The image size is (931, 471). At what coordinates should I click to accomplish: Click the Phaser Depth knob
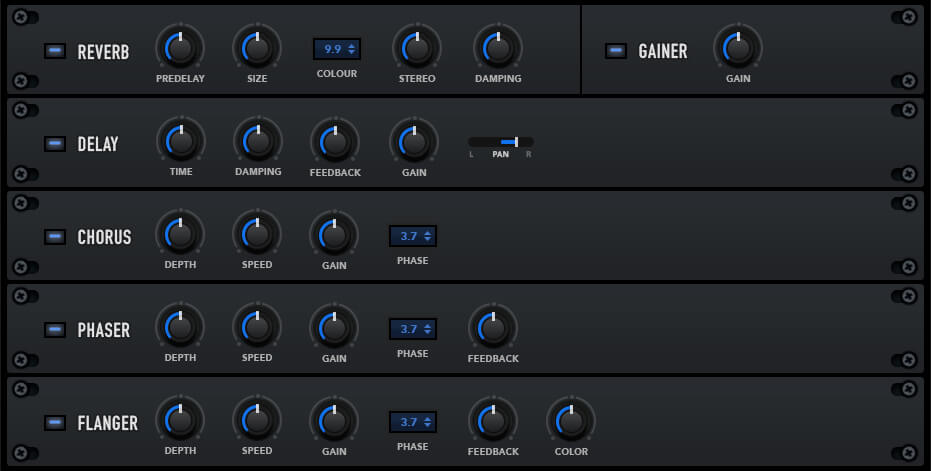point(180,327)
